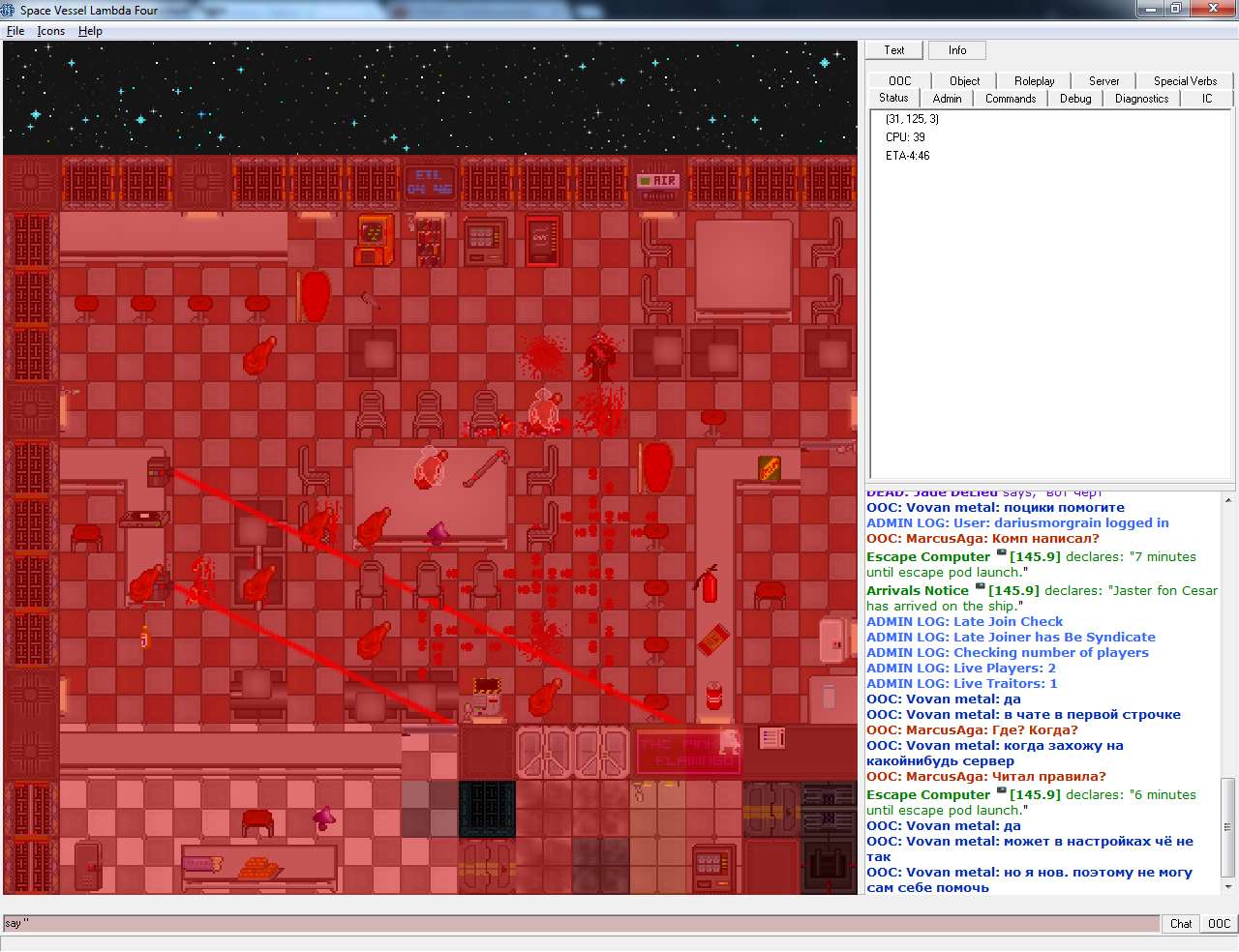Click the bloodied character standing in the room
The height and width of the screenshot is (952, 1239).
[x=599, y=355]
